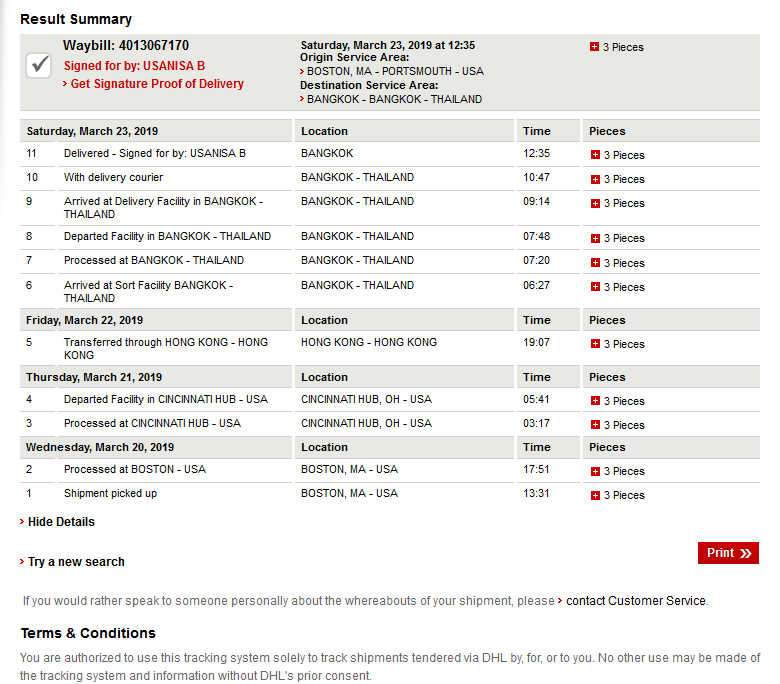
Task: Expand pieces for the 13:31 Shipment picked up row
Action: (595, 495)
